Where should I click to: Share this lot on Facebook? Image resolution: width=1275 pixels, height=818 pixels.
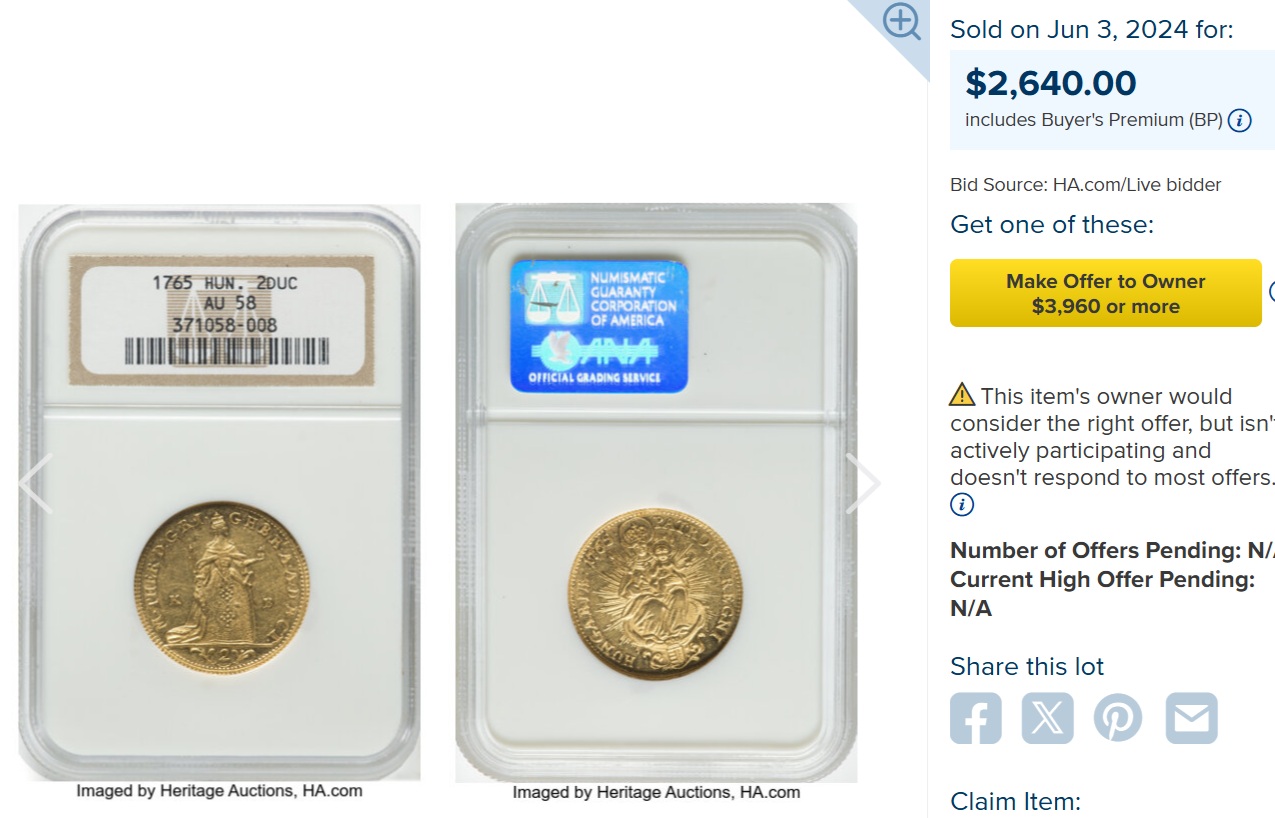coord(976,718)
